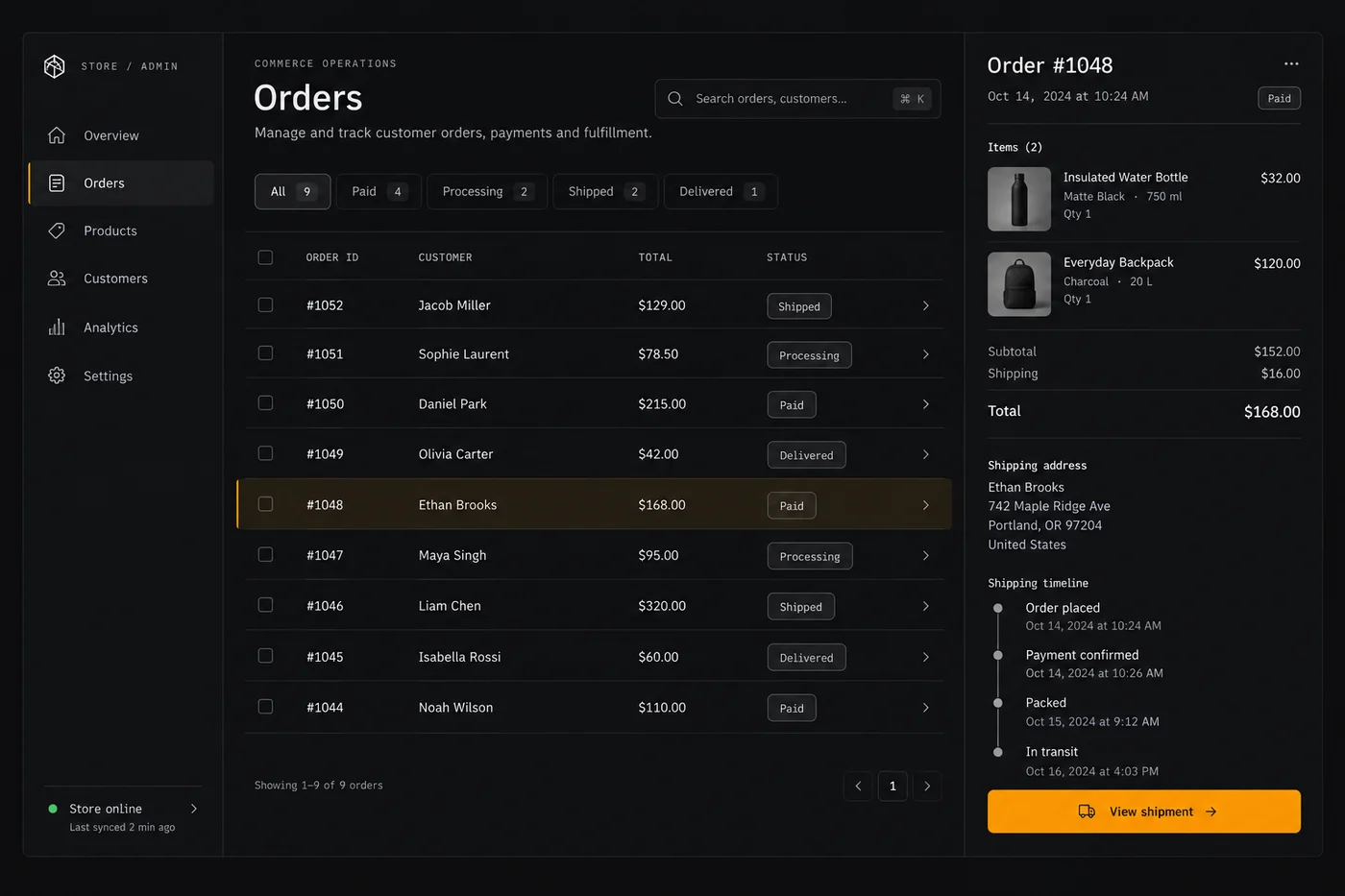
Task: Click the Products tag icon
Action: point(57,230)
